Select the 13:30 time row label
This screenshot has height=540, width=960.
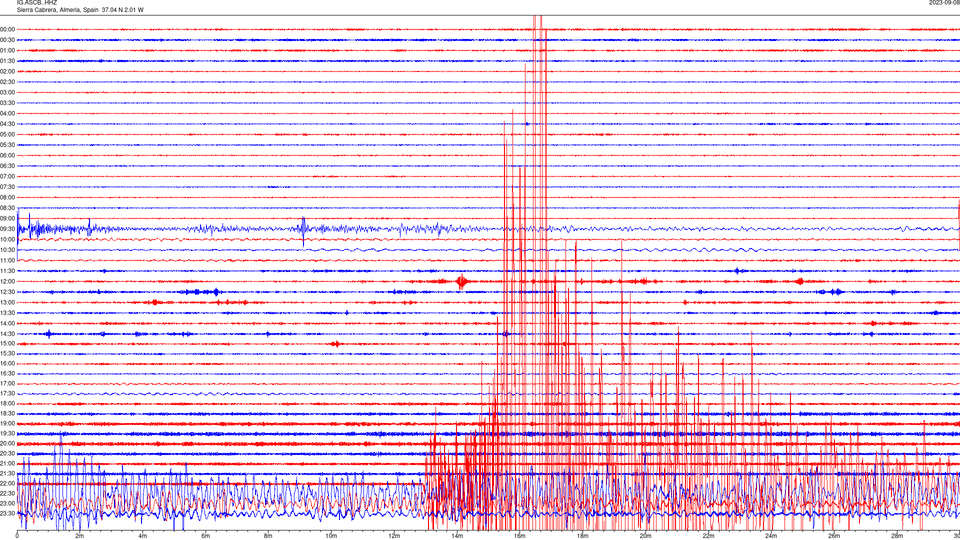[7, 313]
